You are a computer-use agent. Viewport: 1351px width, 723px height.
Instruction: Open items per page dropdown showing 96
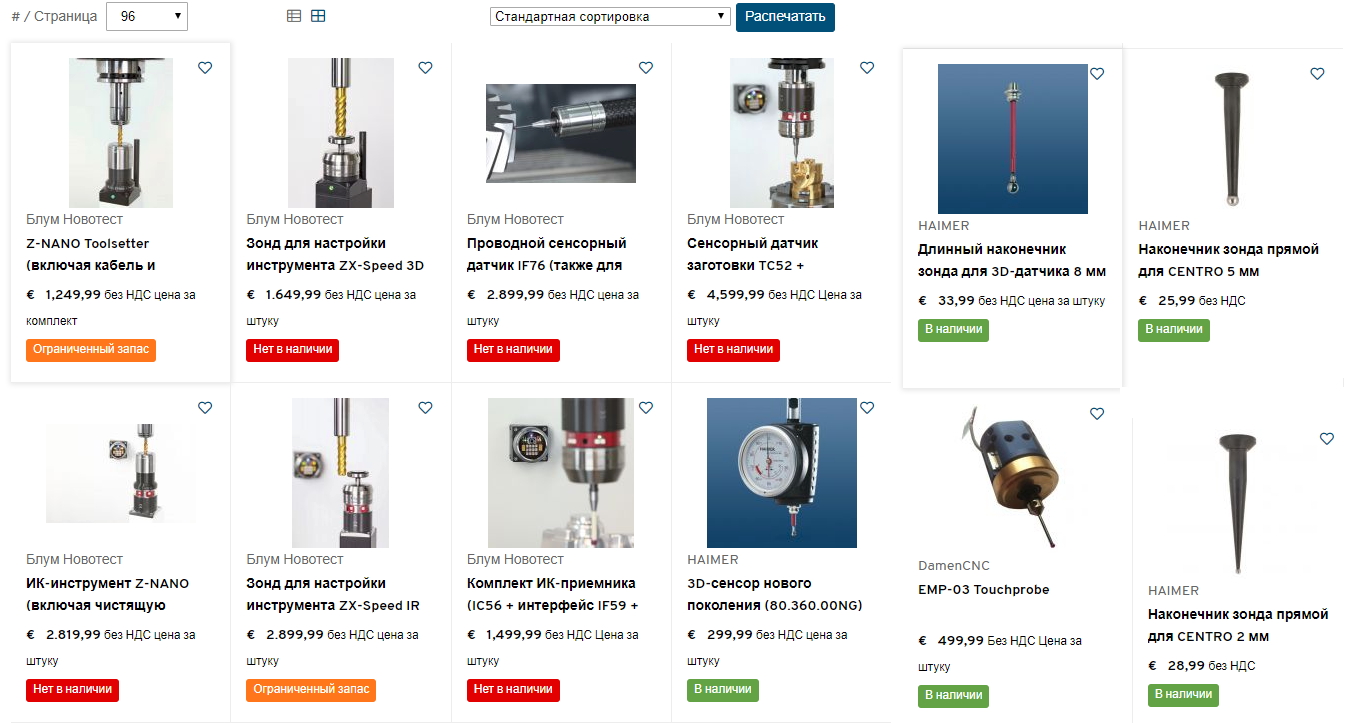click(147, 16)
